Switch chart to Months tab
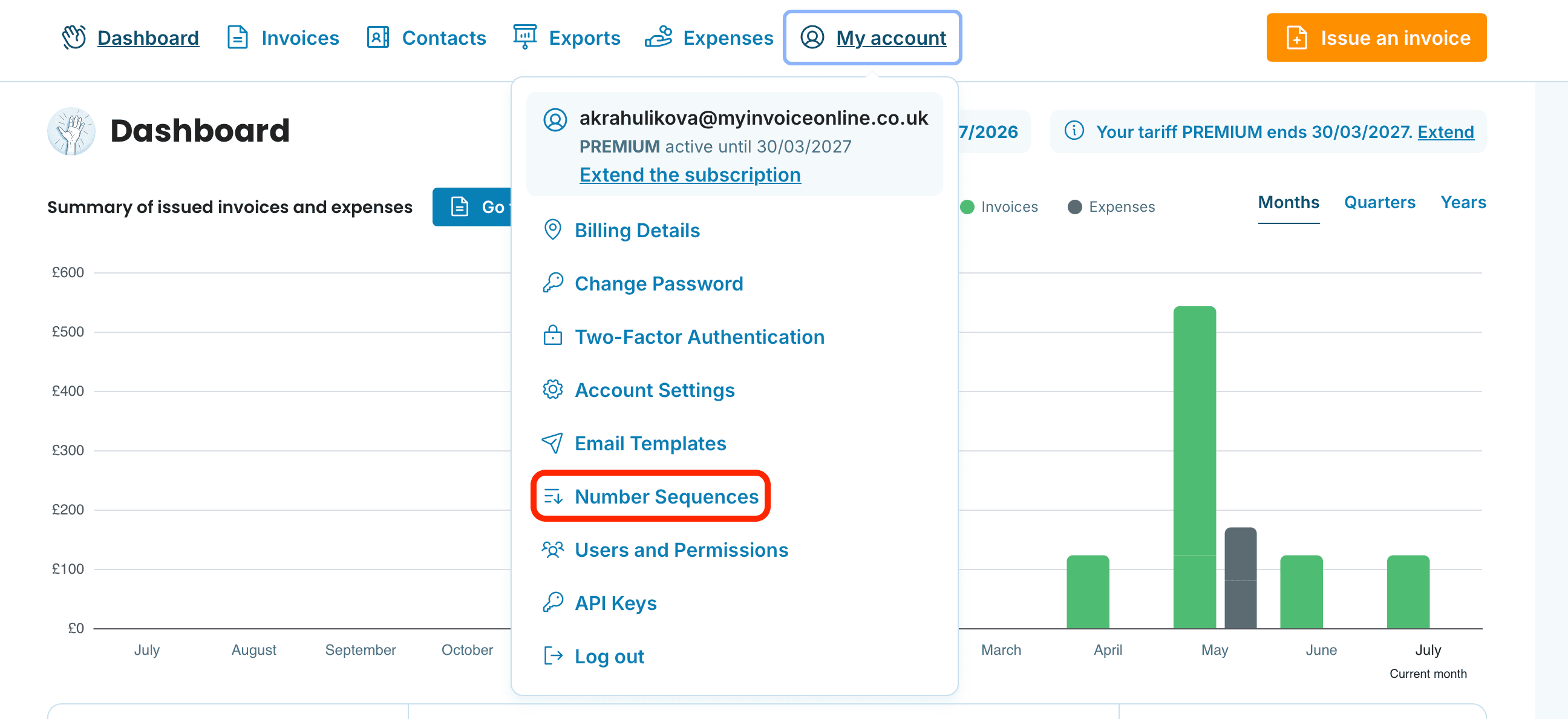1568x719 pixels. tap(1289, 203)
